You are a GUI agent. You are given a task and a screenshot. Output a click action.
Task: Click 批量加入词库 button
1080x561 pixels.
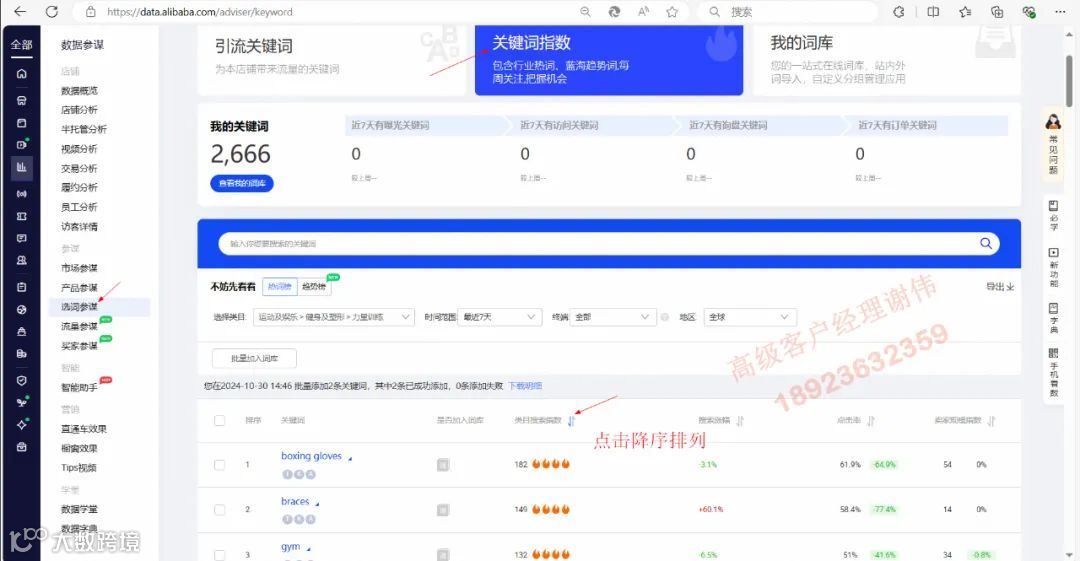point(254,358)
